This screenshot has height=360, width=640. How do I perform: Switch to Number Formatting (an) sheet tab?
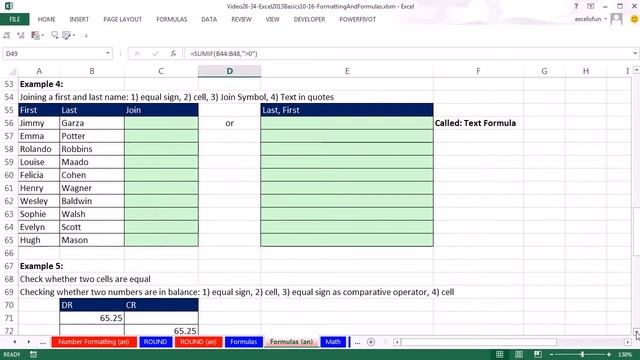coord(93,342)
